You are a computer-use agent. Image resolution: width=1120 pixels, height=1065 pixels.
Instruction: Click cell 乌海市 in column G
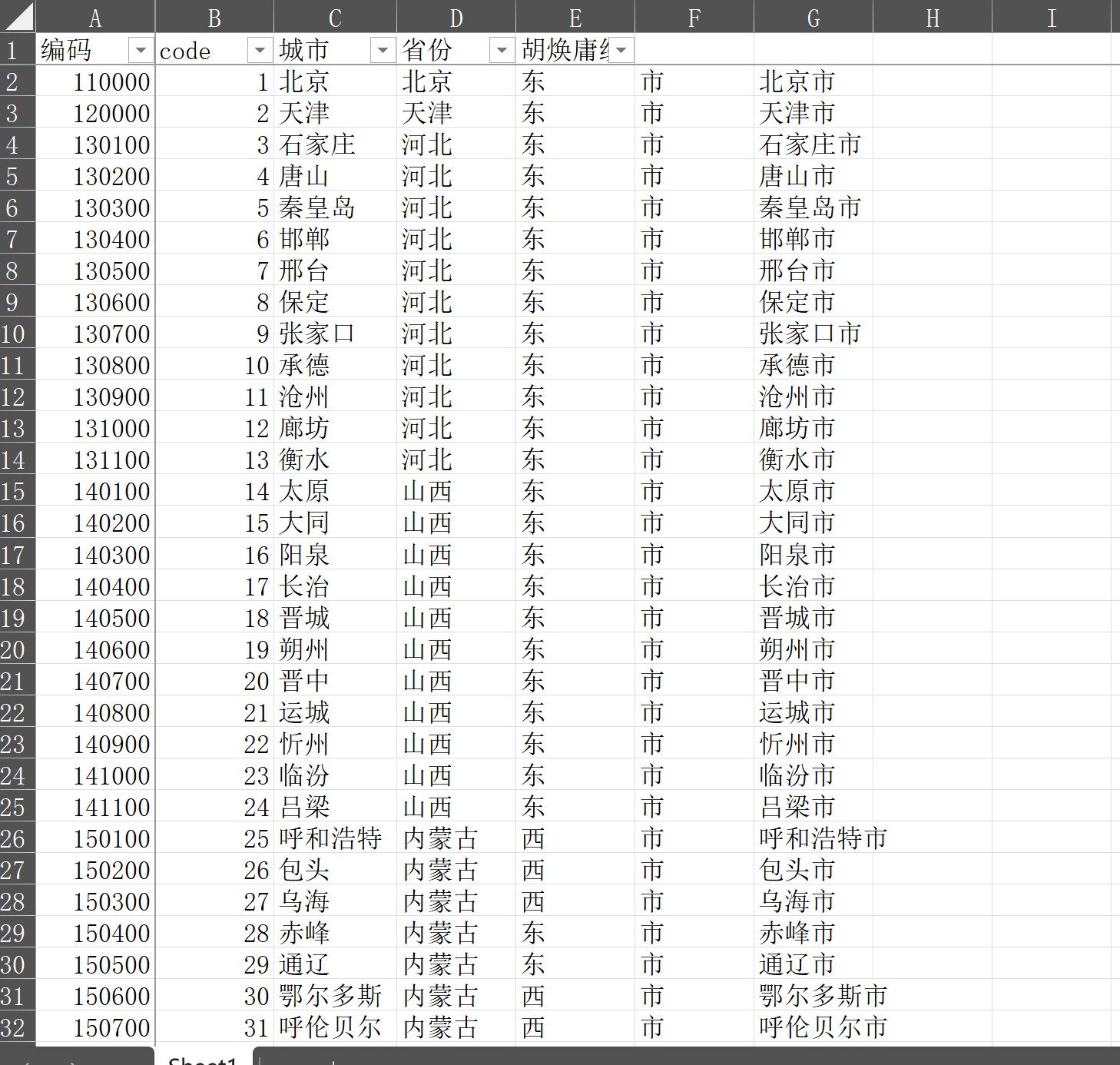813,901
